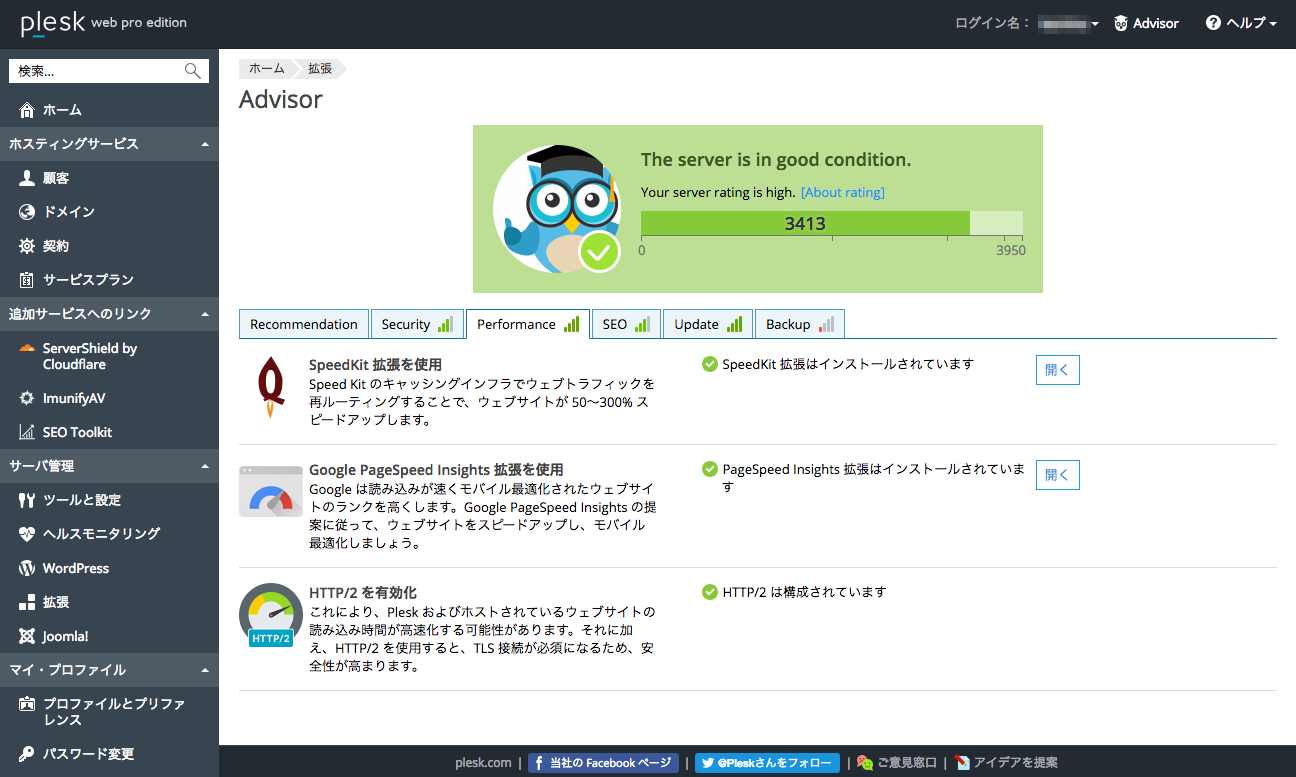Open the ヘルプ dropdown menu

point(1242,23)
